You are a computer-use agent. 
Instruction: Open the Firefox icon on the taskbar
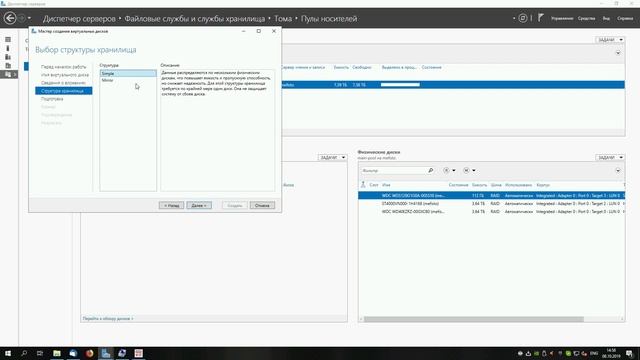point(89,353)
